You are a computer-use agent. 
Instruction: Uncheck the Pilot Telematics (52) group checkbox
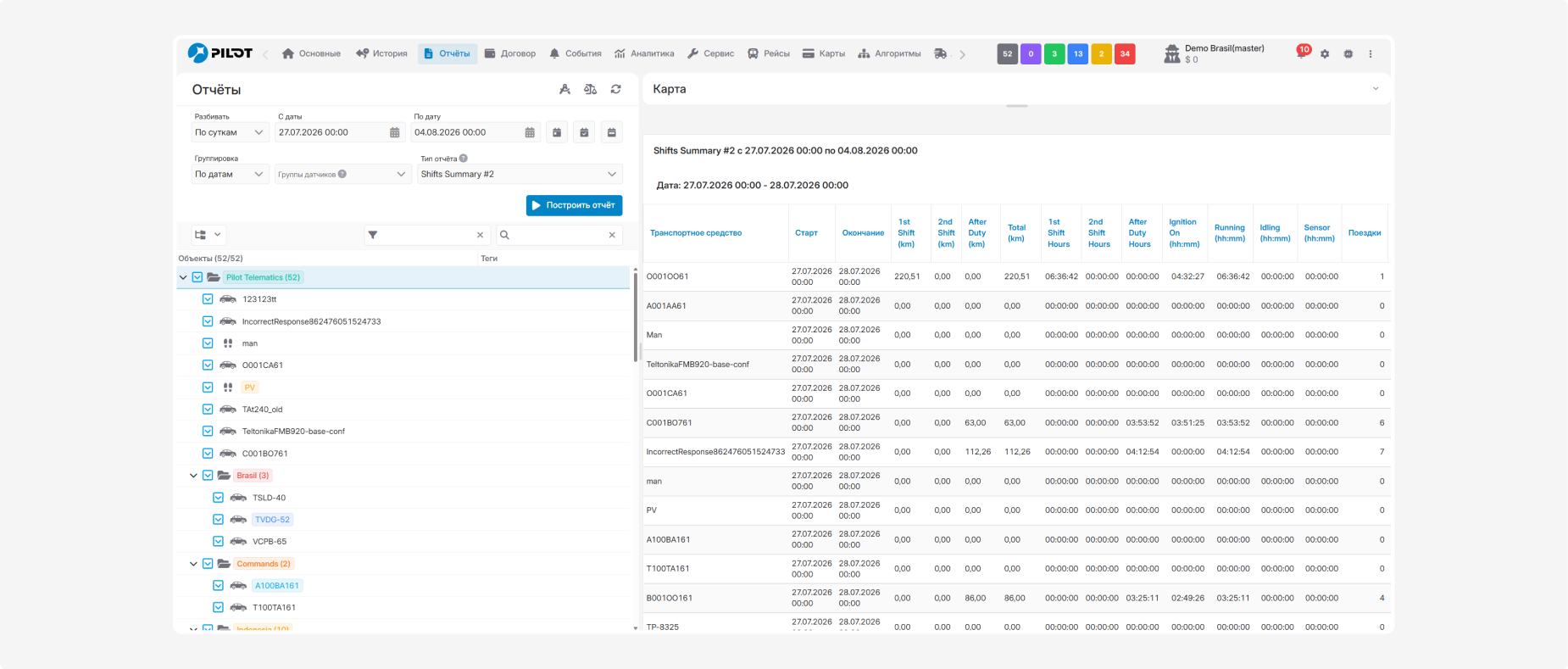click(x=197, y=277)
